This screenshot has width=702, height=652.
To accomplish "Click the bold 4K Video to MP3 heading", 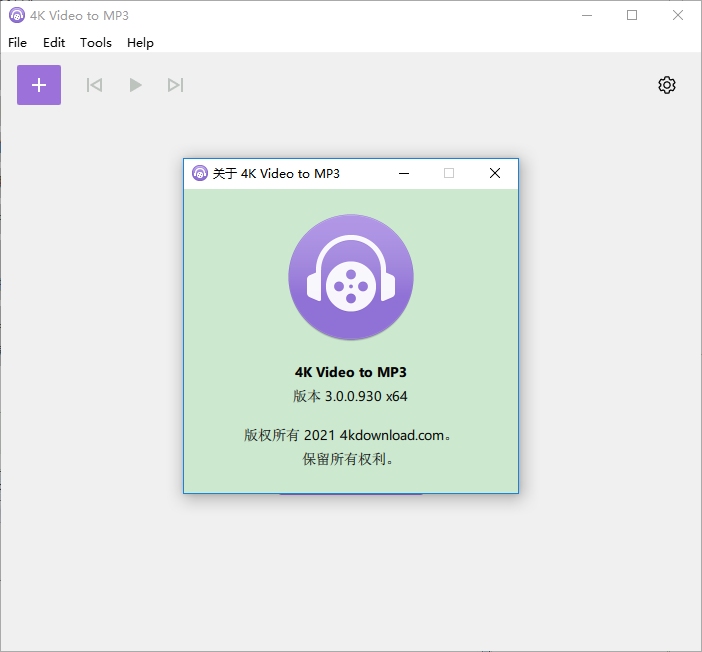I will click(x=351, y=372).
